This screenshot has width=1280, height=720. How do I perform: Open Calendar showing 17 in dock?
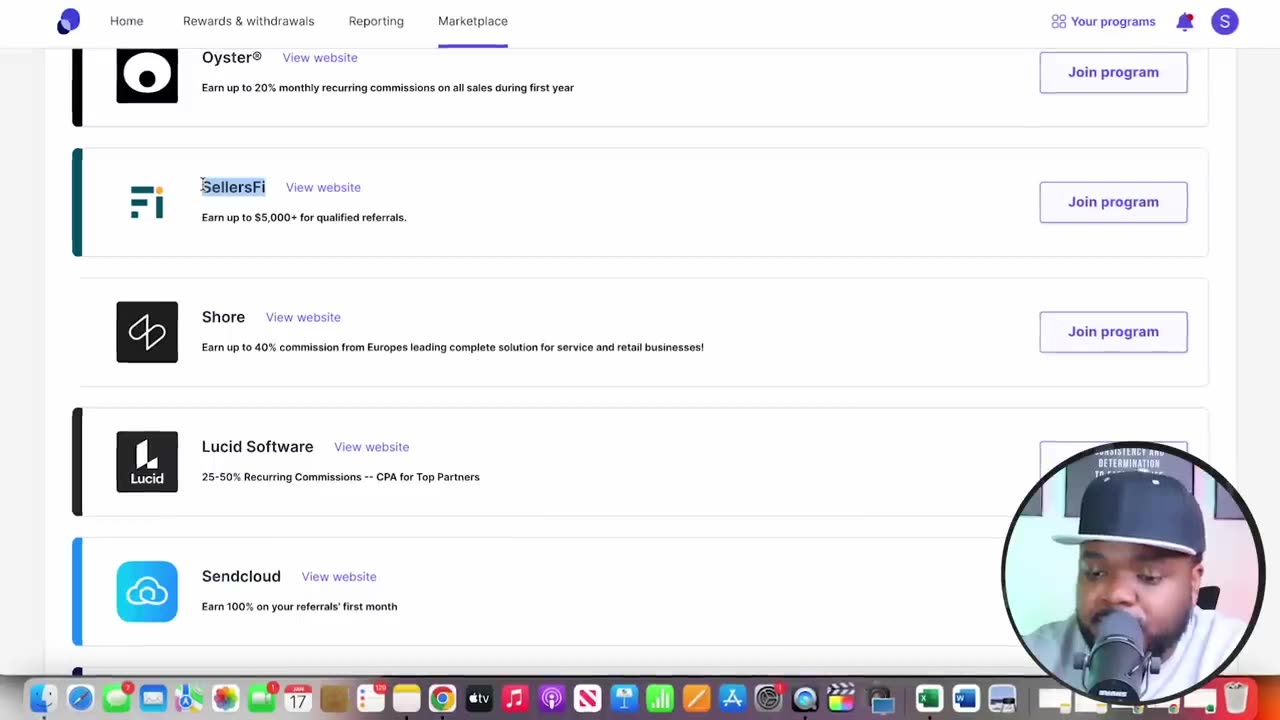(298, 698)
